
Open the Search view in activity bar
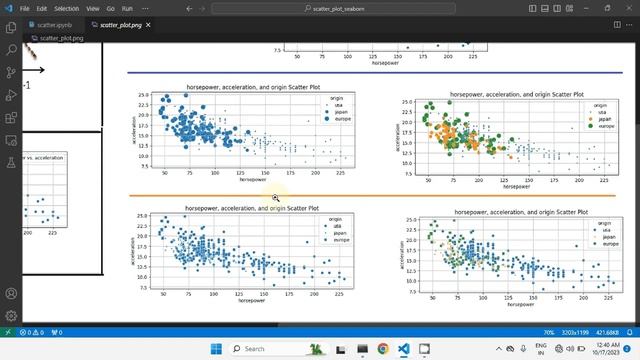[x=11, y=50]
